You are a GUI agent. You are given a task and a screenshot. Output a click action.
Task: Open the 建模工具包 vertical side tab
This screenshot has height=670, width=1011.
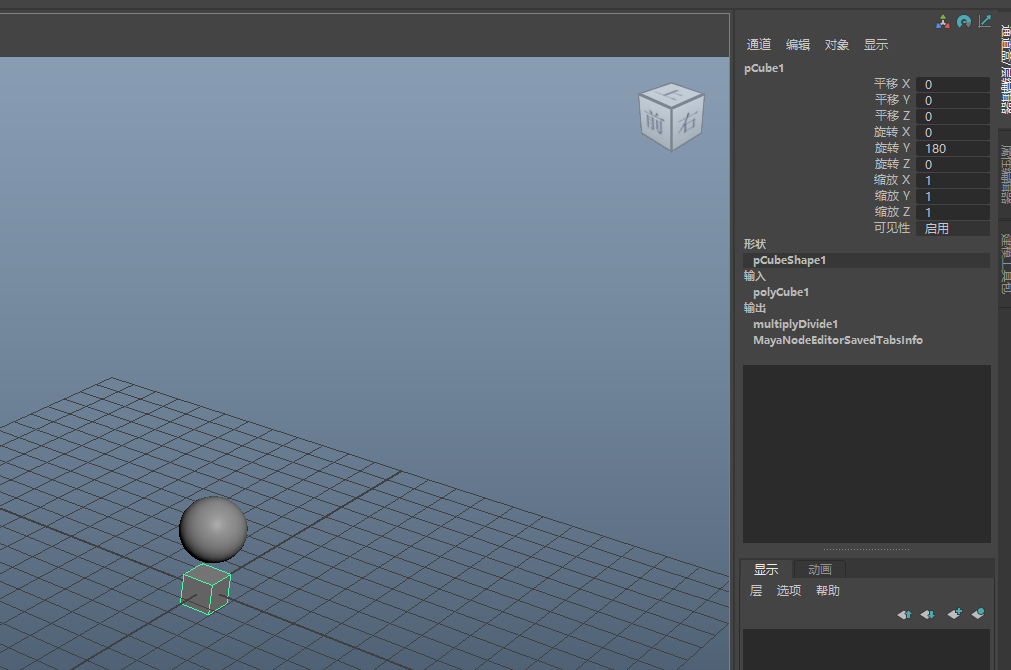coord(1005,263)
